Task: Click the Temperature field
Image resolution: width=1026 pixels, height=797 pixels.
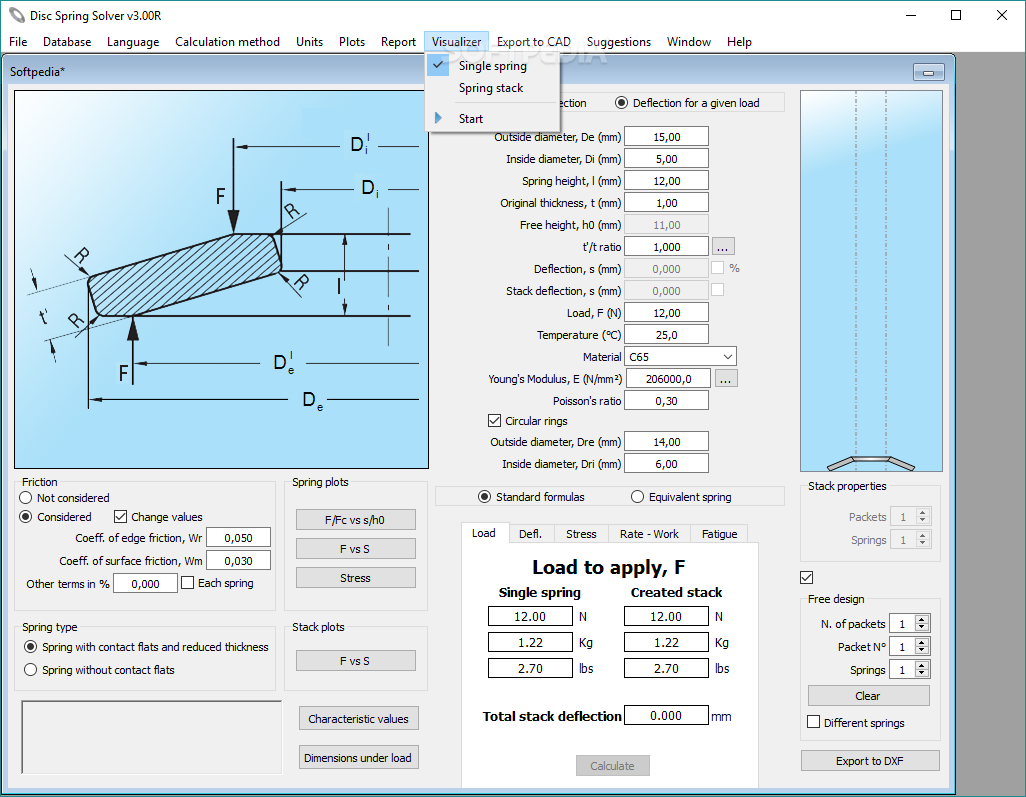Action: coord(666,334)
